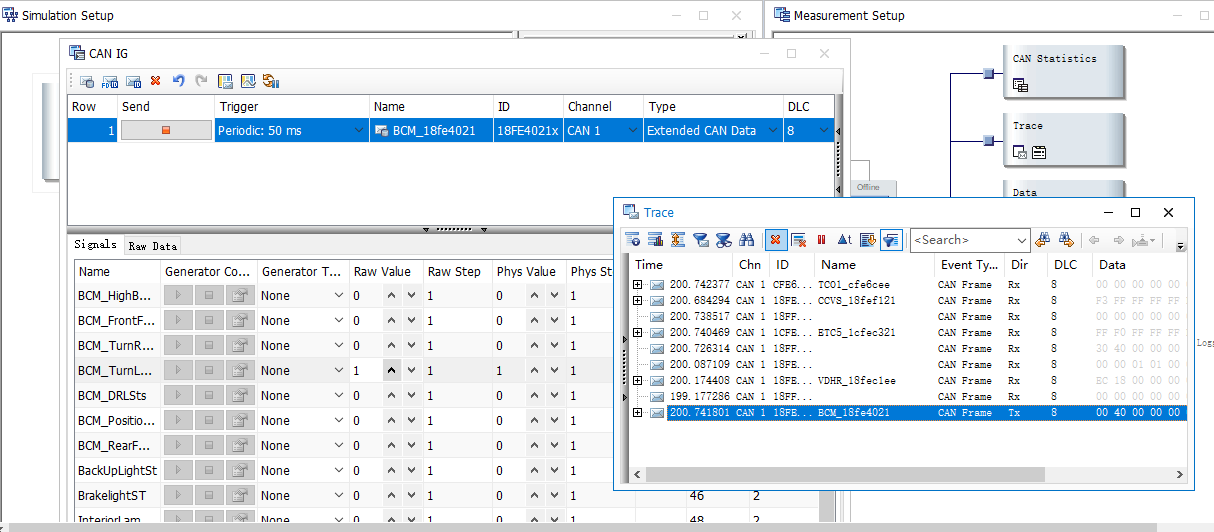
Task: Decrease phys value for BCM_DRLSts signal
Action: click(554, 396)
